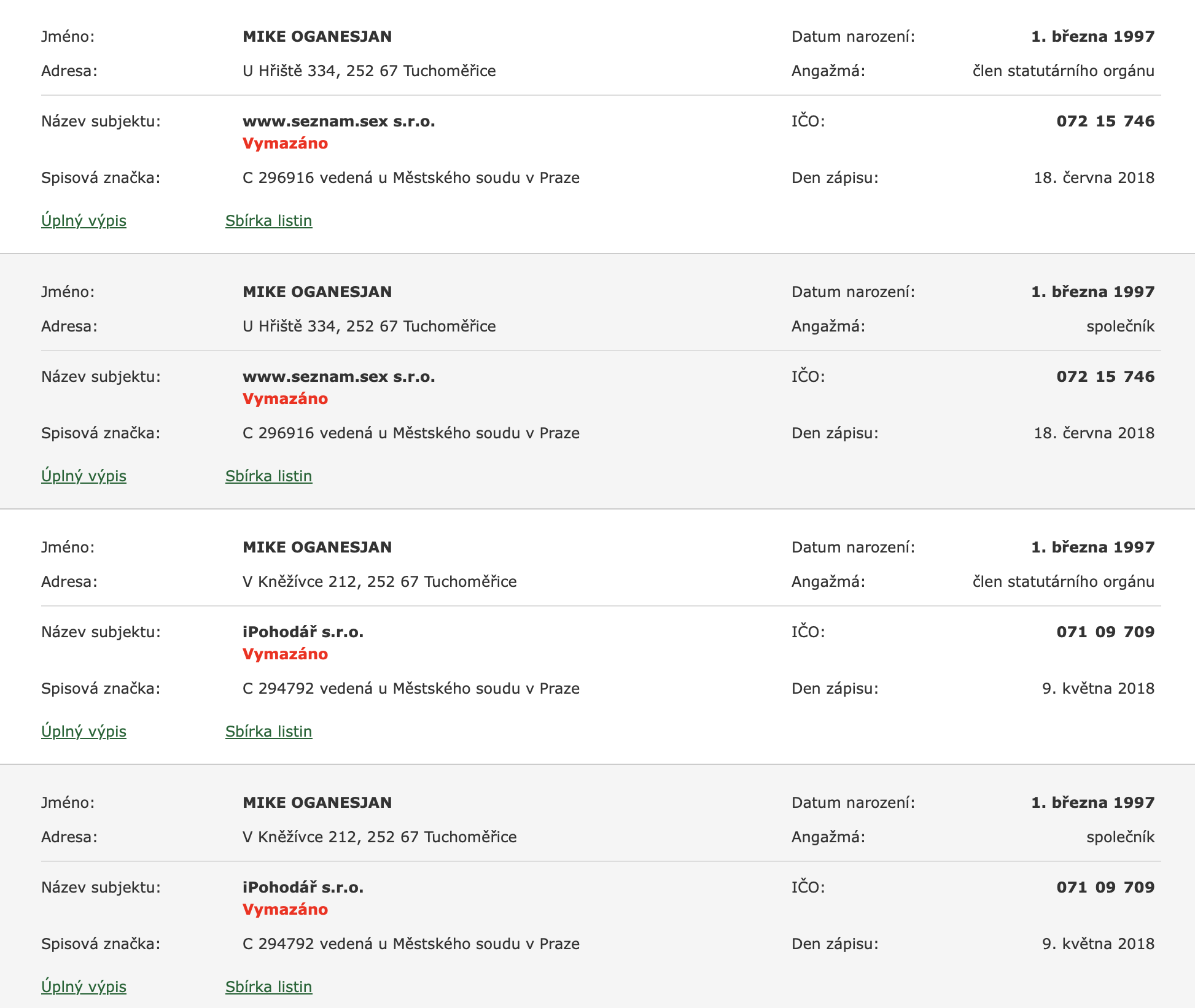Open Úplný výpis for iPohodář společník record
The height and width of the screenshot is (1008, 1195).
pyautogui.click(x=84, y=987)
